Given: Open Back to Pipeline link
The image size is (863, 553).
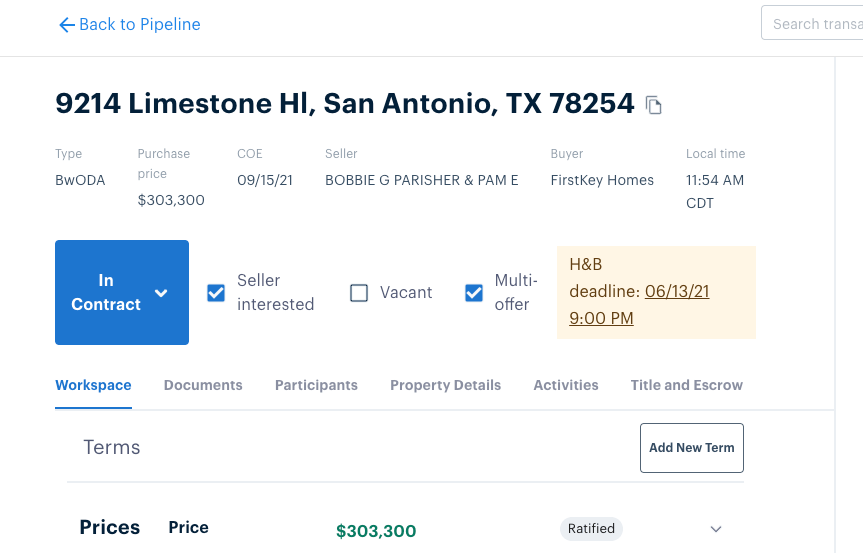Looking at the screenshot, I should click(x=129, y=24).
